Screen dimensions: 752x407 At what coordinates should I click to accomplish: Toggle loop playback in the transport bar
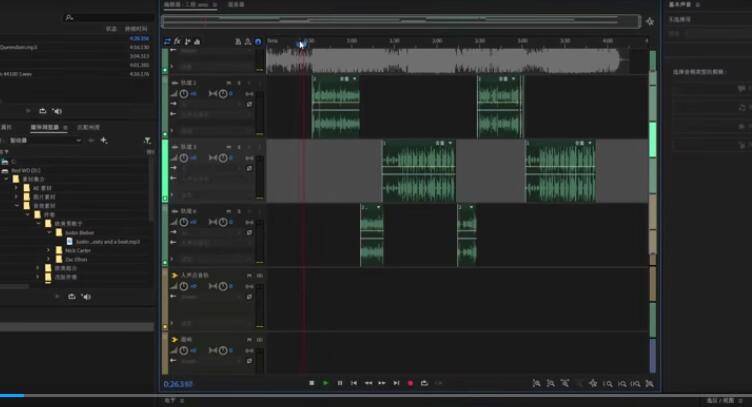[424, 383]
